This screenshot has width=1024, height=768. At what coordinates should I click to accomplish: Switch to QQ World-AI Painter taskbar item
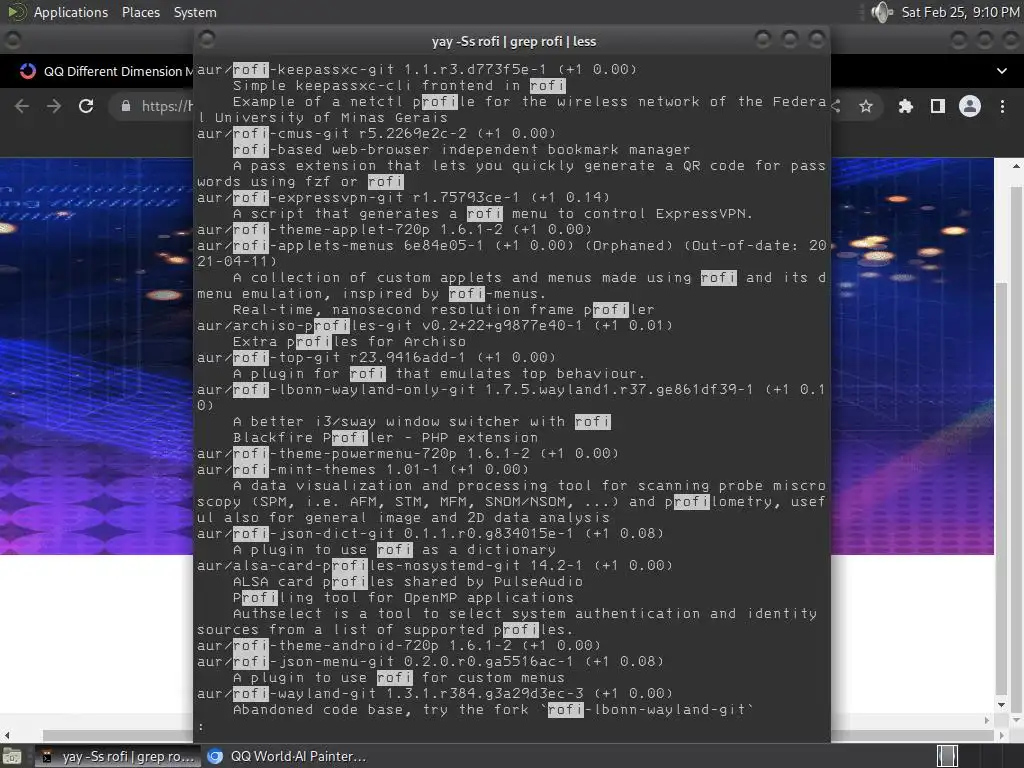tap(287, 756)
